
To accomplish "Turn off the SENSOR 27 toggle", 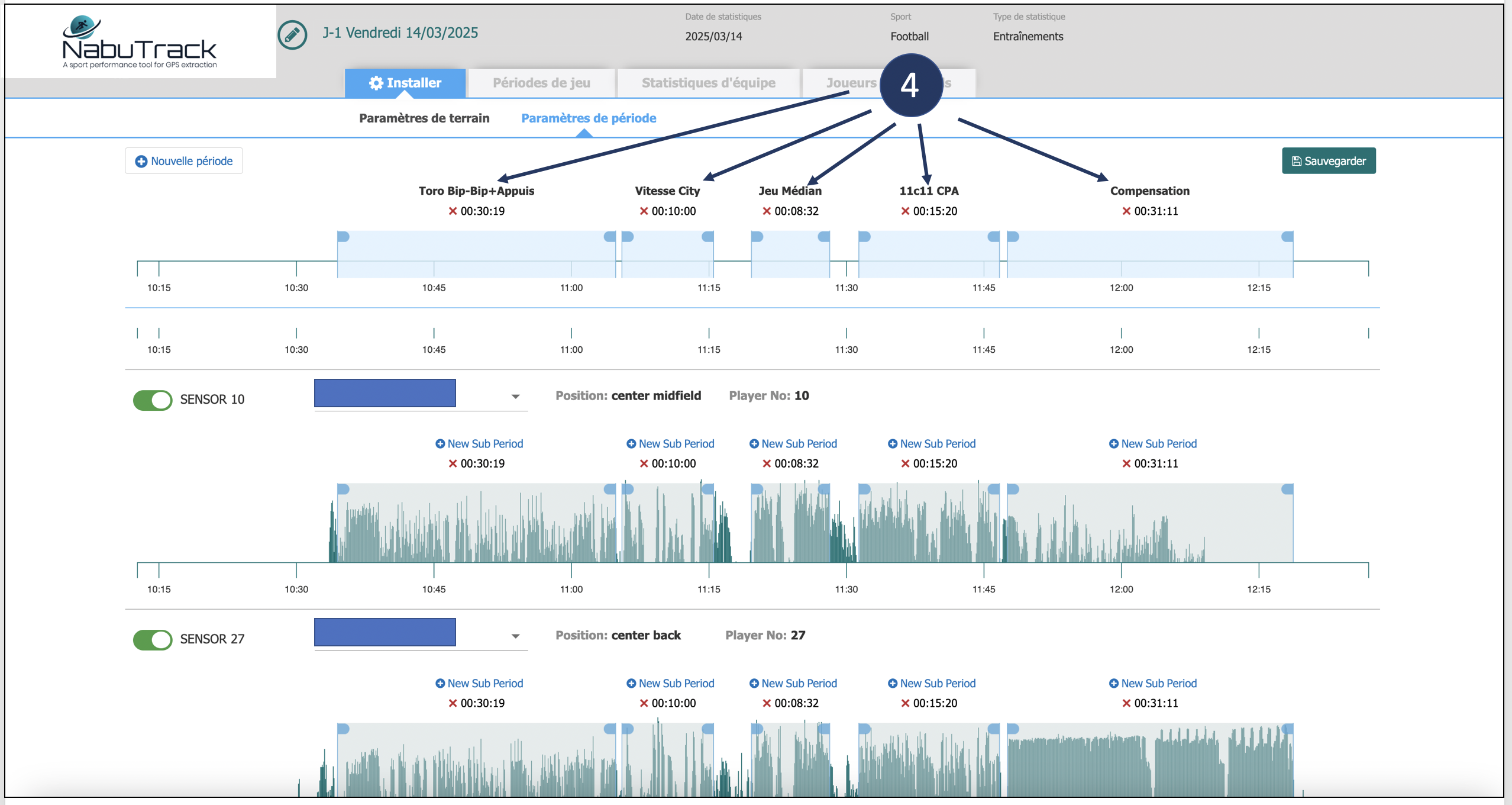I will [153, 640].
